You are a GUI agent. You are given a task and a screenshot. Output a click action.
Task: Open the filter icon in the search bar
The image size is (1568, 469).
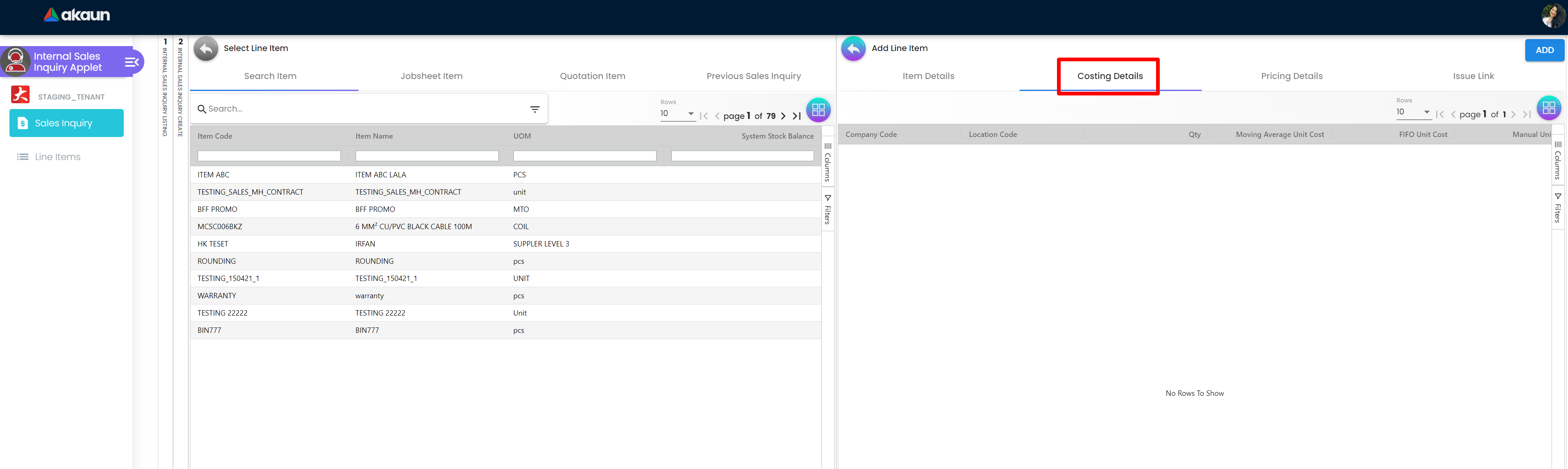pyautogui.click(x=534, y=109)
